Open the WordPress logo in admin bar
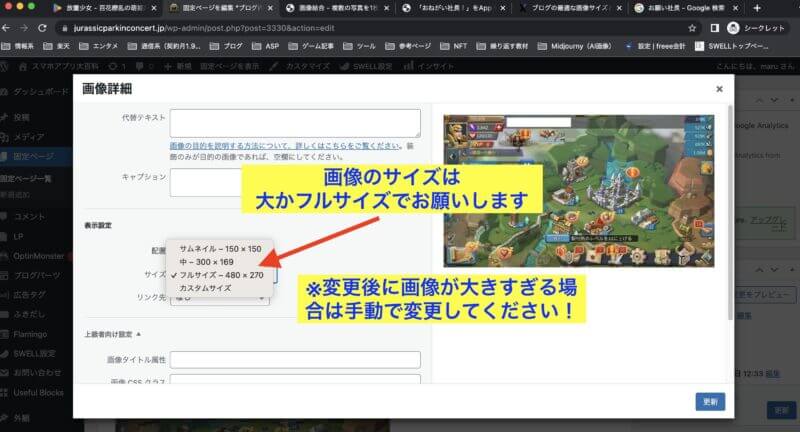Screen dimensions: 800x432 click(4, 66)
